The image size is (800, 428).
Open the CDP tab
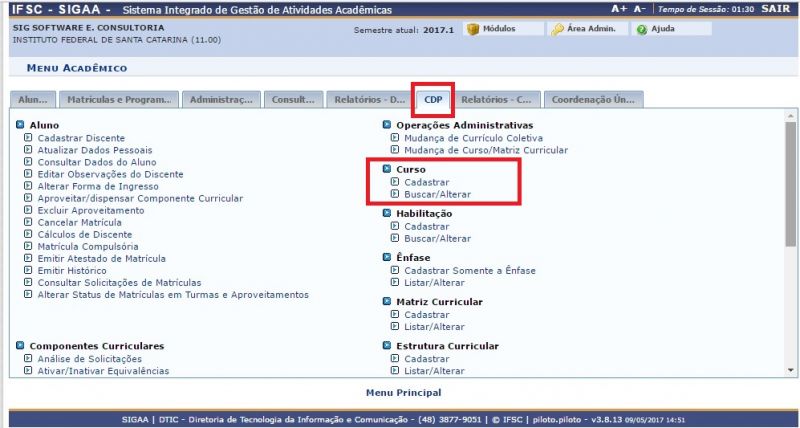tap(433, 100)
